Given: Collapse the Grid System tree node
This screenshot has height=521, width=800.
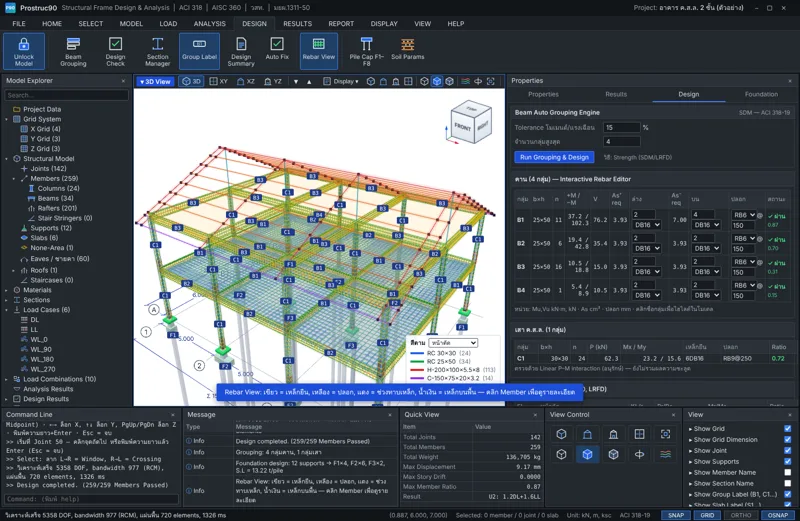Looking at the screenshot, I should click(7, 119).
